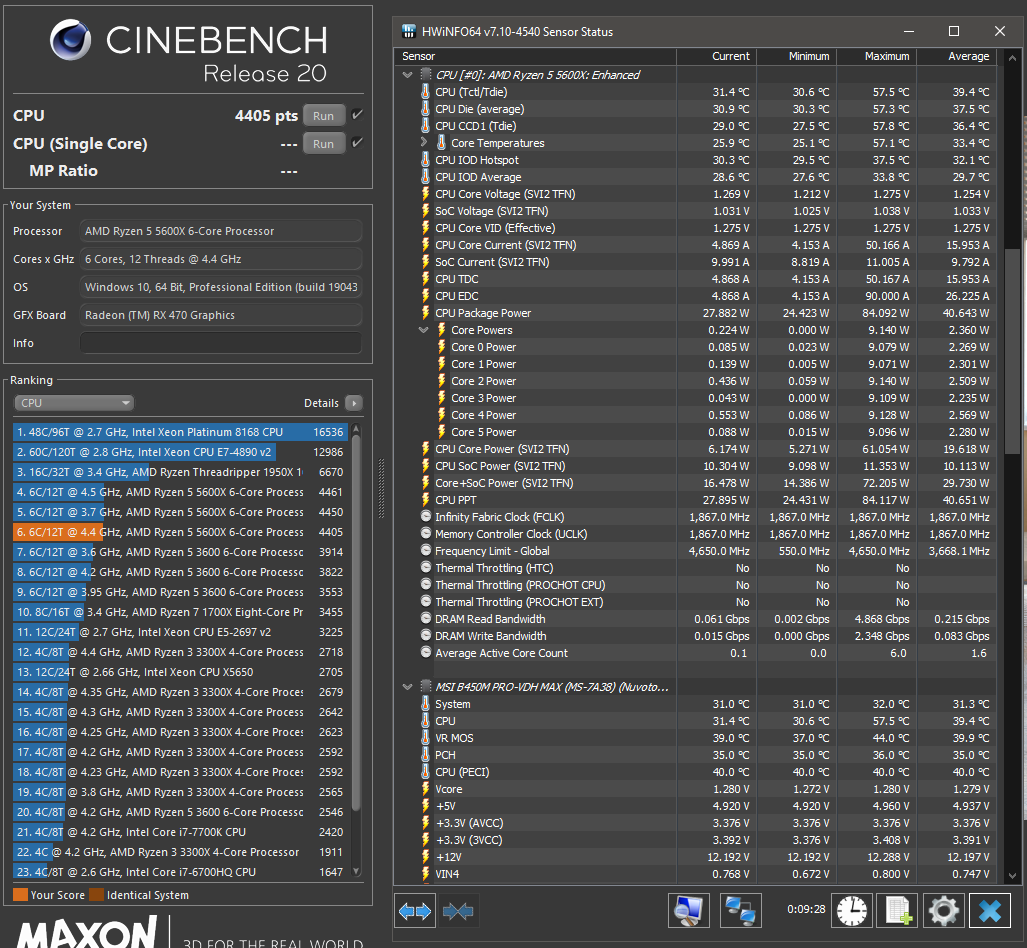Screen dimensions: 1027x948
Task: Click clock icon for Memory Controller Clock
Action: point(426,534)
